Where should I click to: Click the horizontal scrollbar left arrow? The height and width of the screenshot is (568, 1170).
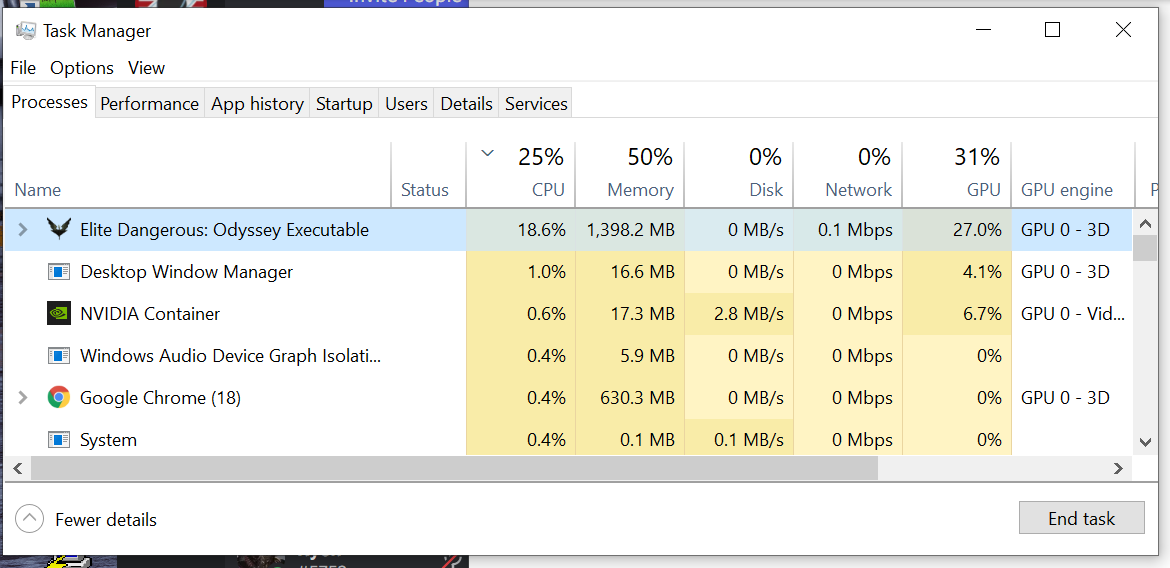[x=17, y=469]
